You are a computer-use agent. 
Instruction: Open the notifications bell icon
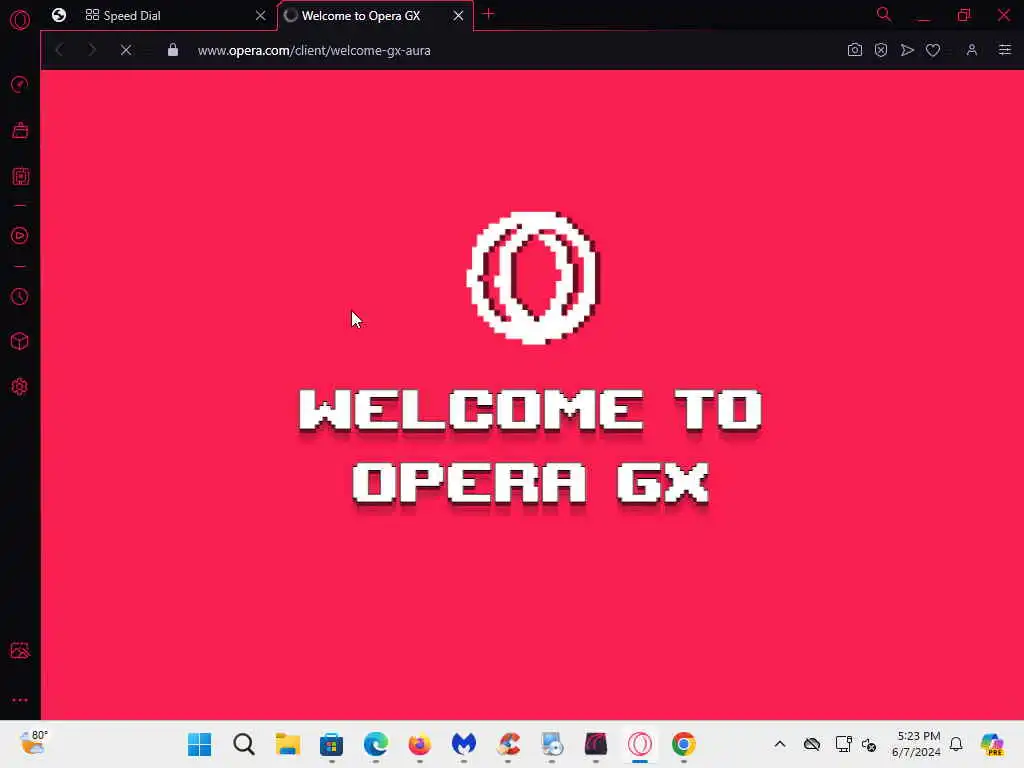[x=956, y=744]
